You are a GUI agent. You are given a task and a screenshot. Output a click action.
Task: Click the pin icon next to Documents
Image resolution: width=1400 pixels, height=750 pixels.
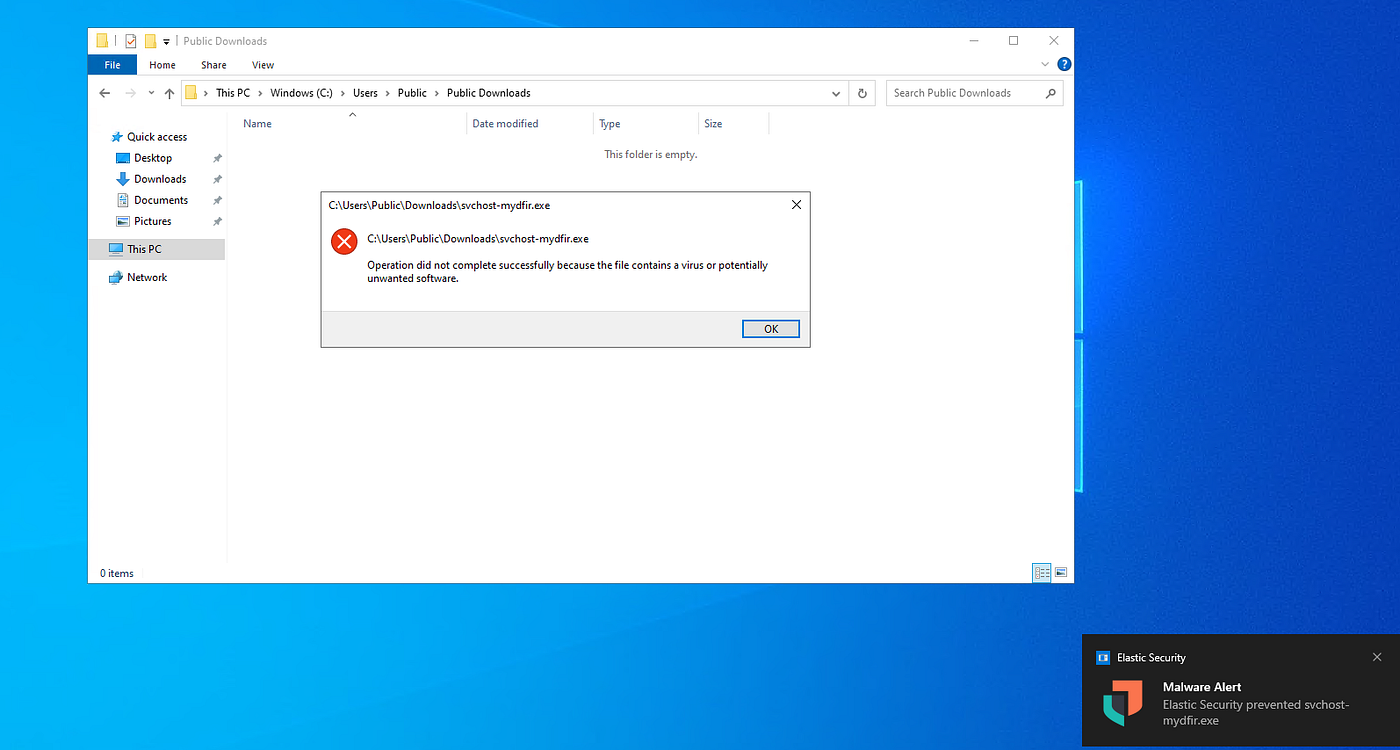click(x=217, y=200)
